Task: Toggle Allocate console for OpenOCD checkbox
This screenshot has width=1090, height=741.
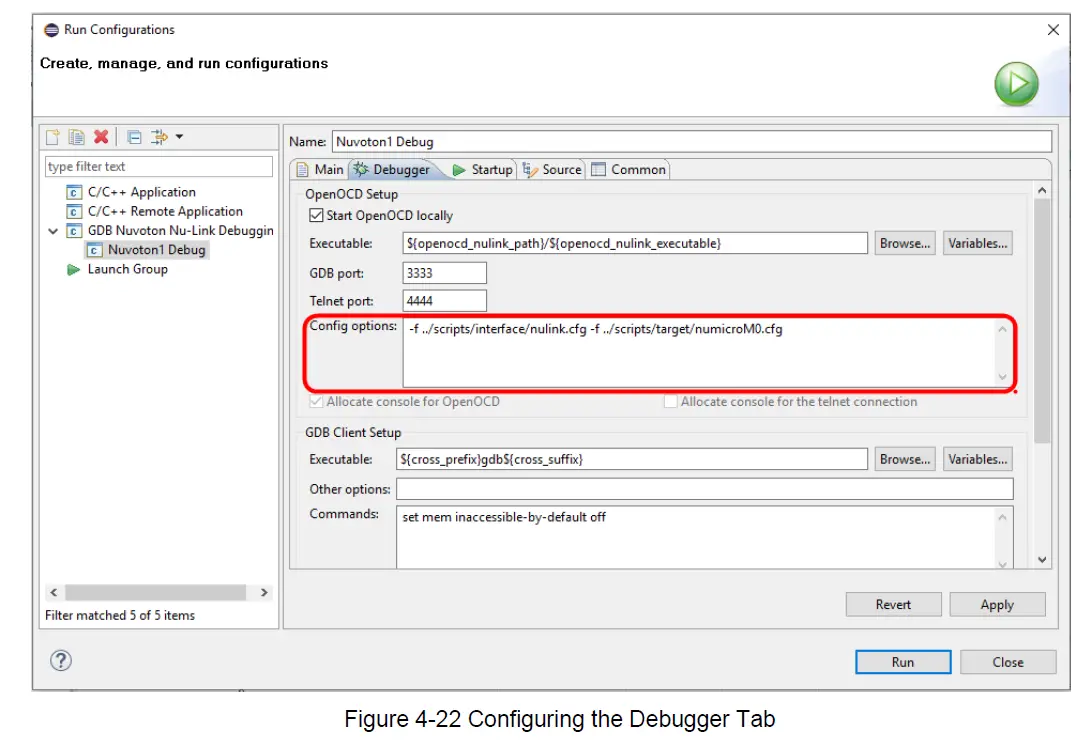Action: pyautogui.click(x=316, y=402)
